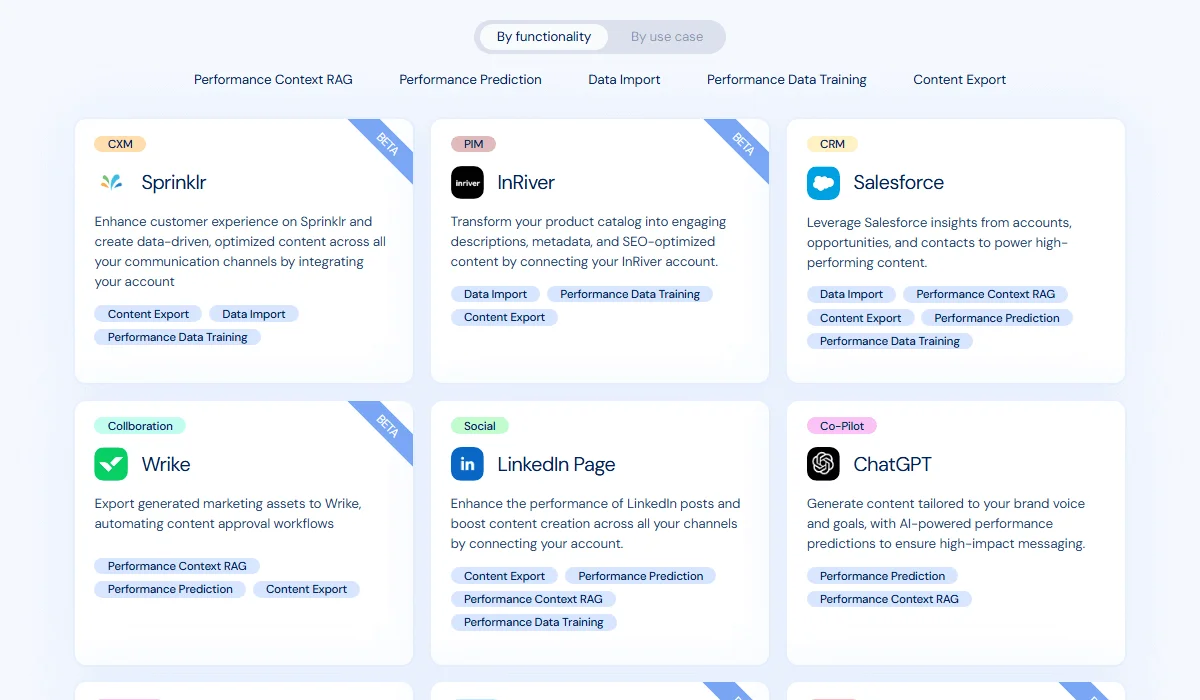
Task: Click the LinkedIn Page icon
Action: pyautogui.click(x=466, y=464)
